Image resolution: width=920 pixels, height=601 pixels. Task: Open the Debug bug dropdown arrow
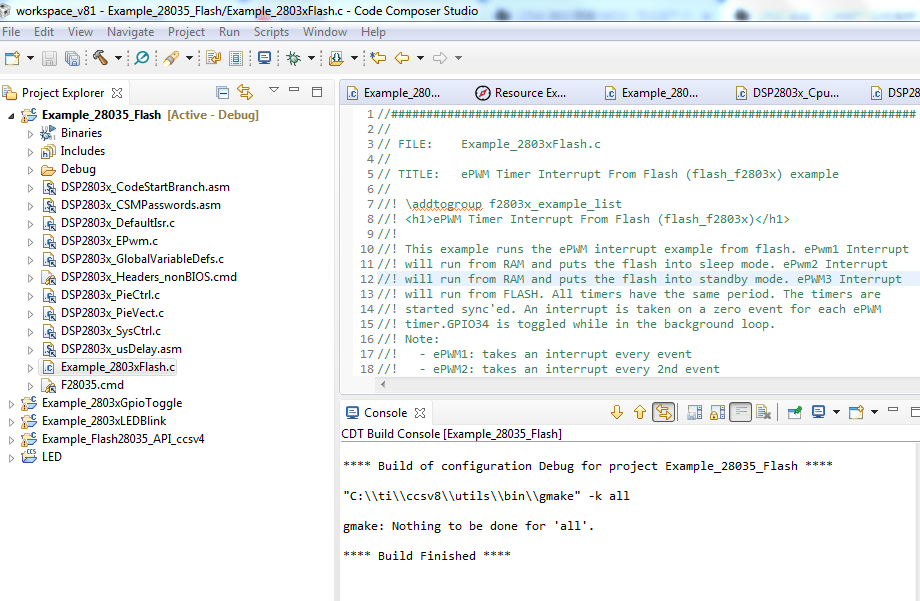[x=312, y=58]
